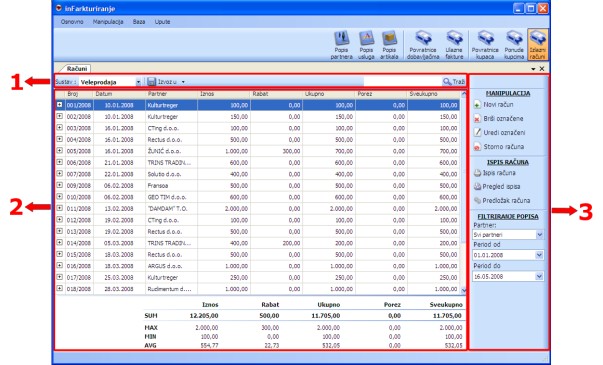Expand invoice row 002/2008
Image resolution: width=603 pixels, height=365 pixels.
(60, 116)
